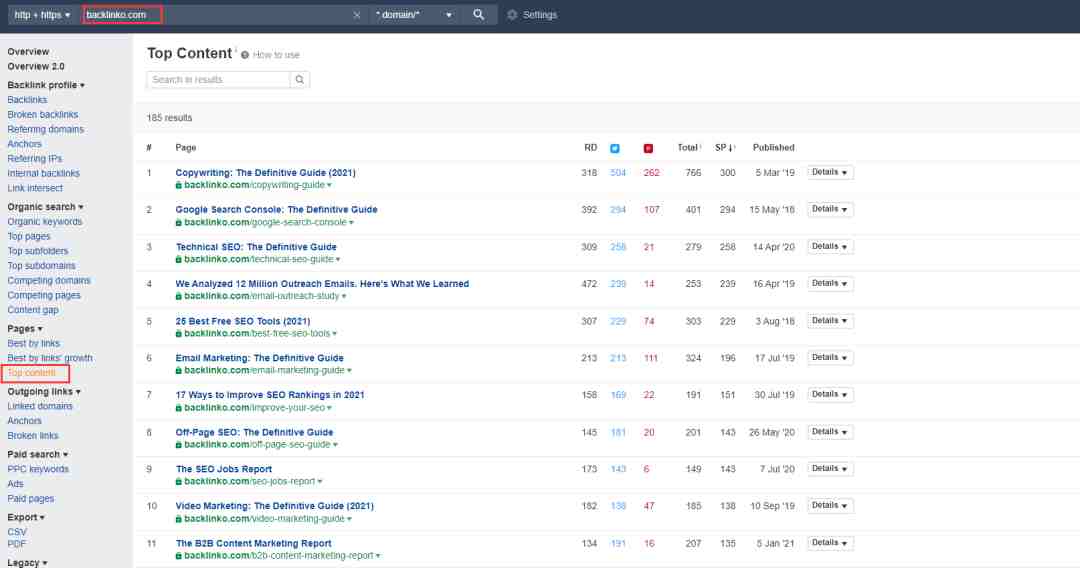Open Details dropdown for Copywriting guide row
Viewport: 1080px width, 568px height.
click(830, 172)
